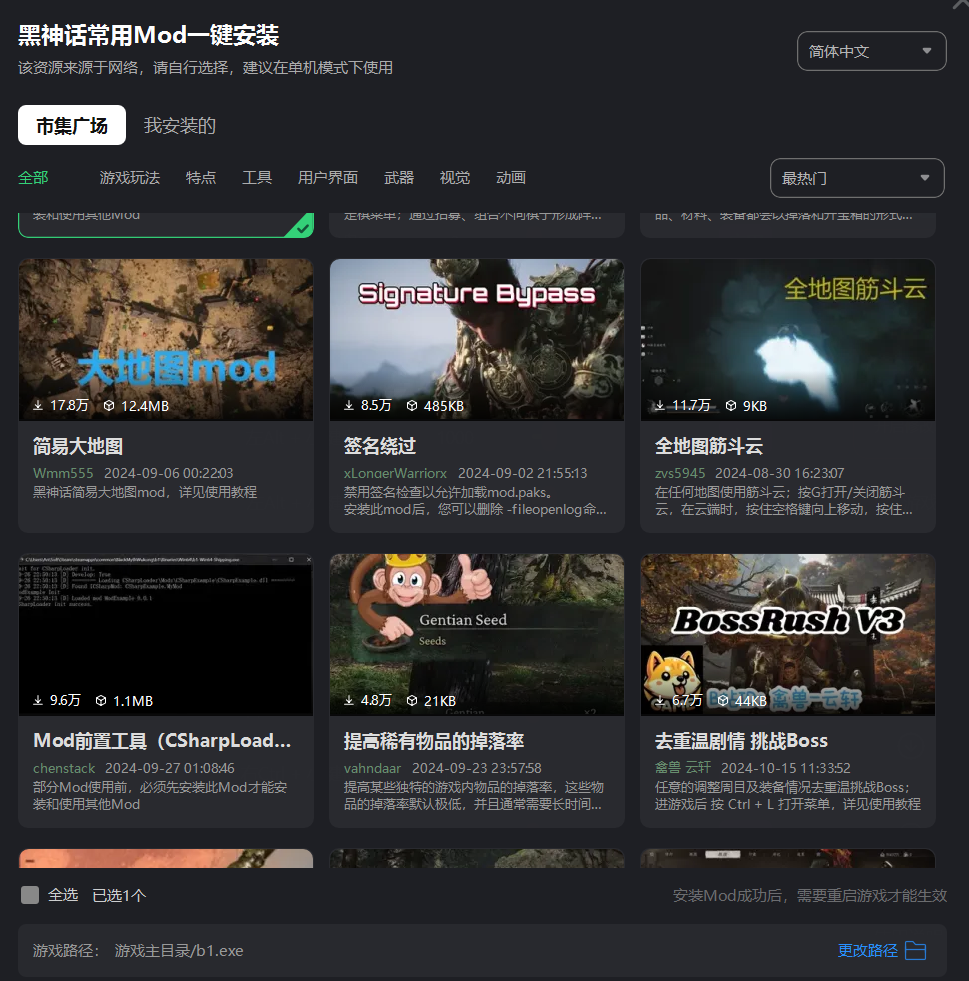Click the 去重温剧情 挑战Boss title
Viewport: 969px width, 981px height.
741,741
